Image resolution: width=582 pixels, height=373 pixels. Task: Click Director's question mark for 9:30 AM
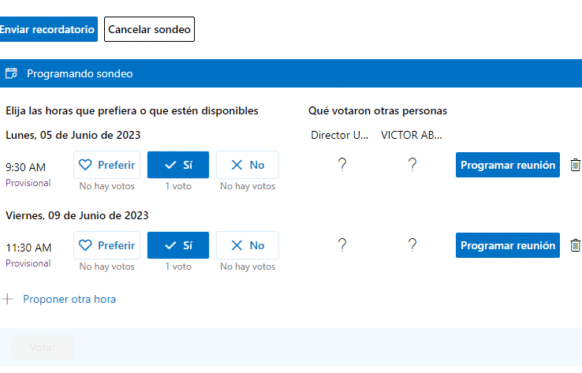[342, 164]
